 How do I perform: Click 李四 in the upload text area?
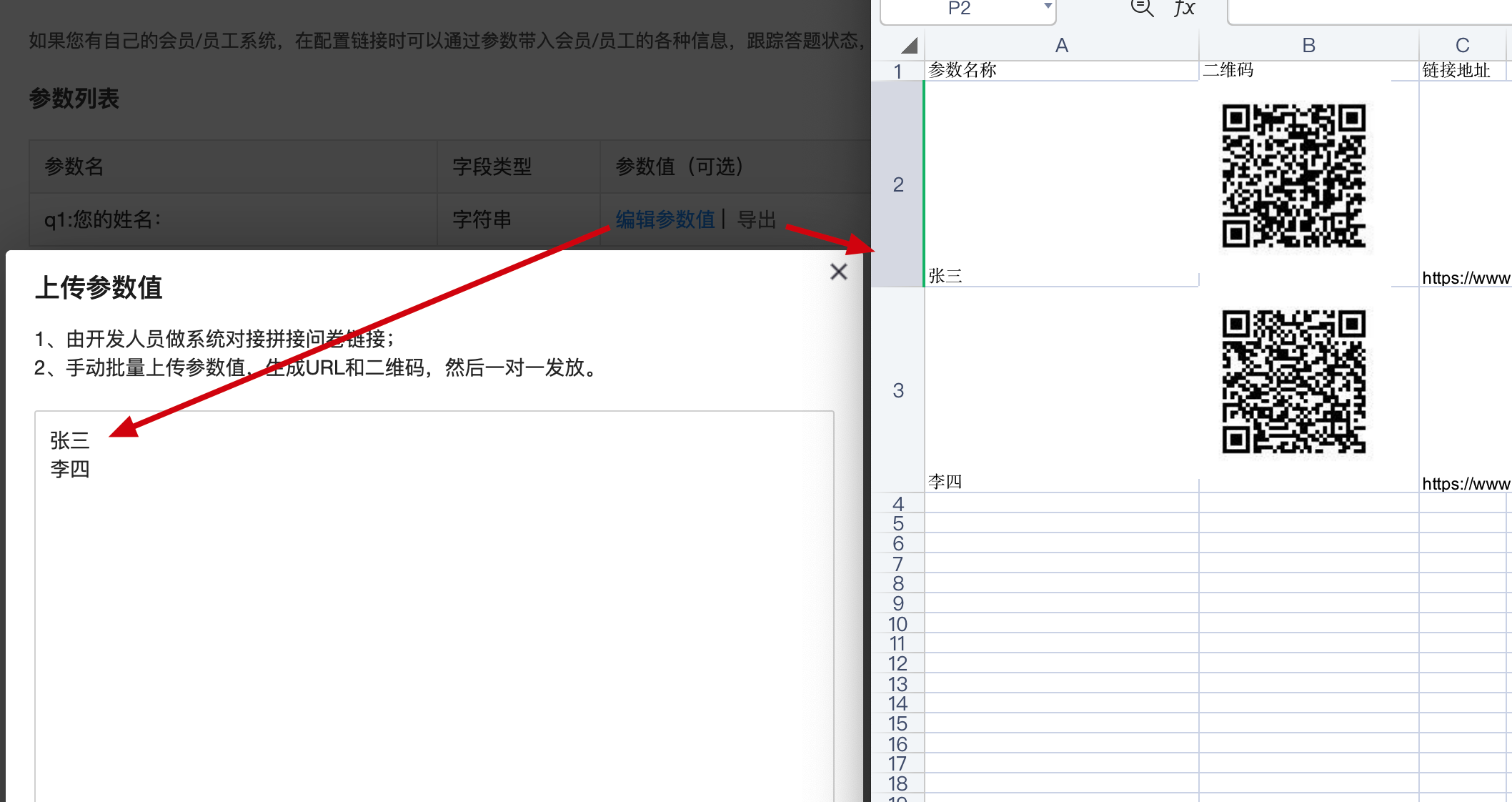tap(70, 469)
